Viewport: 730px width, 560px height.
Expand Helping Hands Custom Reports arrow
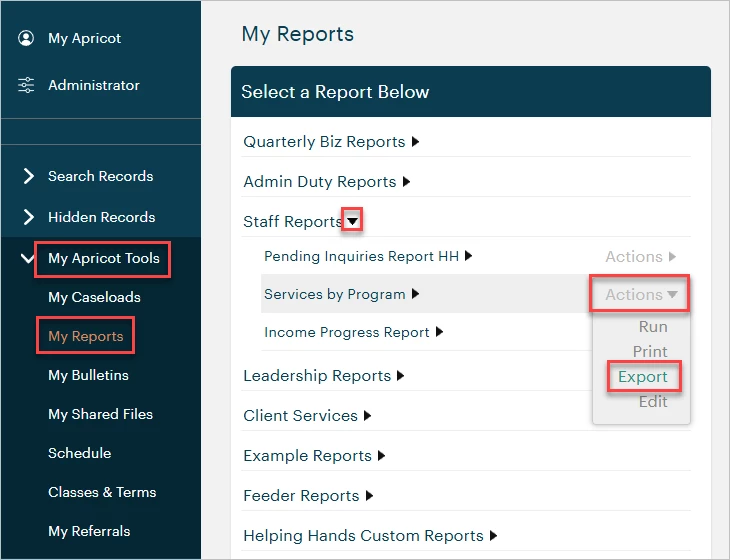494,536
